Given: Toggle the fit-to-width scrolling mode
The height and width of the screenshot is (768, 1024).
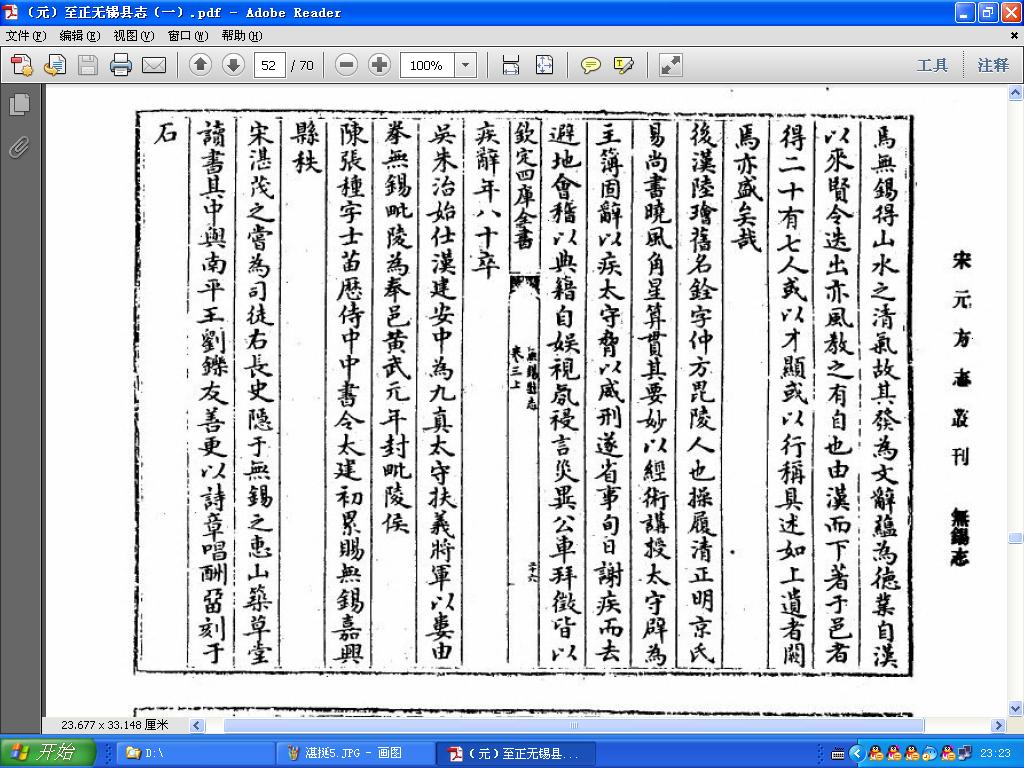Looking at the screenshot, I should coord(511,65).
